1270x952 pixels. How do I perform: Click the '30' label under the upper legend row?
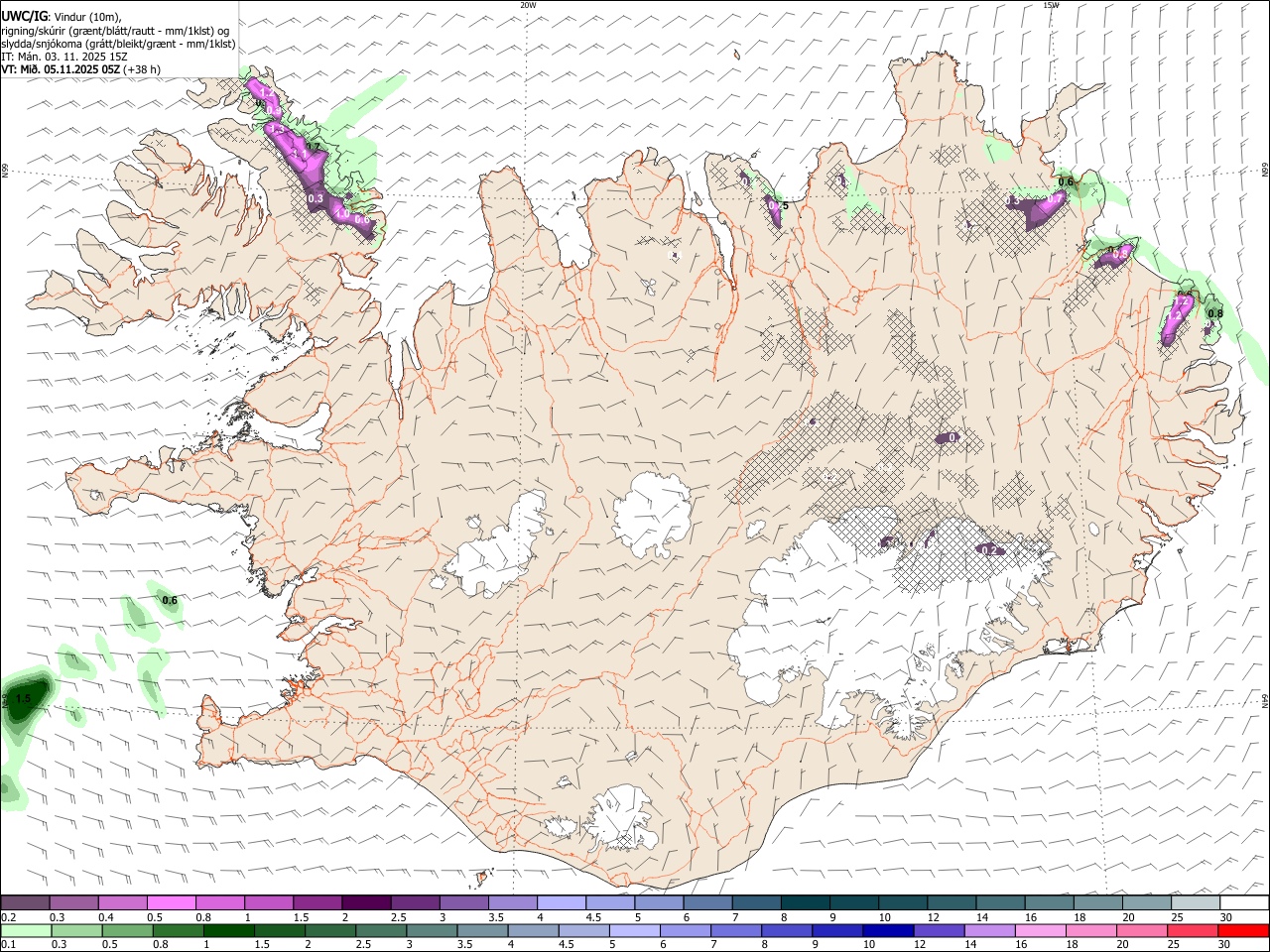[x=1225, y=917]
